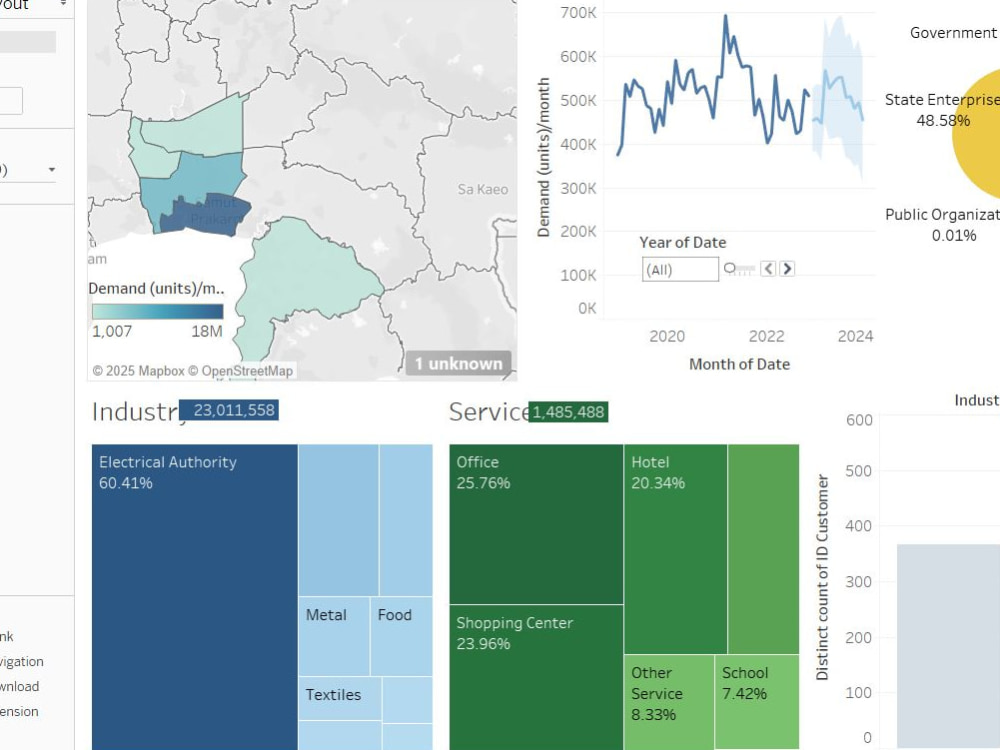Select Electrical Authority 60.41% treemap block
Screen dimensions: 1000x750
point(195,597)
